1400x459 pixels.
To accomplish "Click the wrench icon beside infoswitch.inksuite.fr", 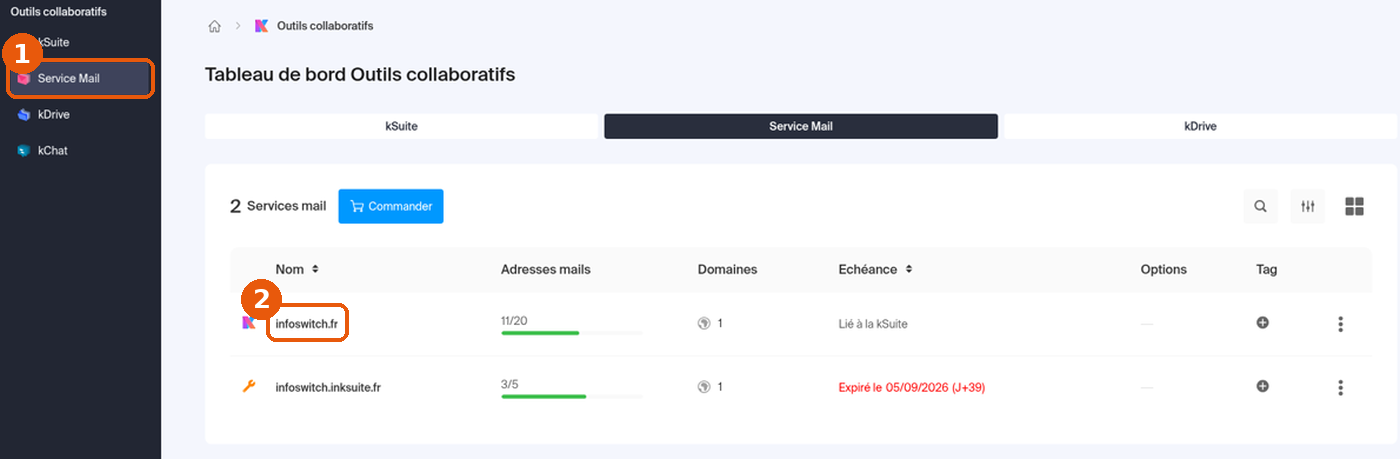I will click(x=249, y=386).
